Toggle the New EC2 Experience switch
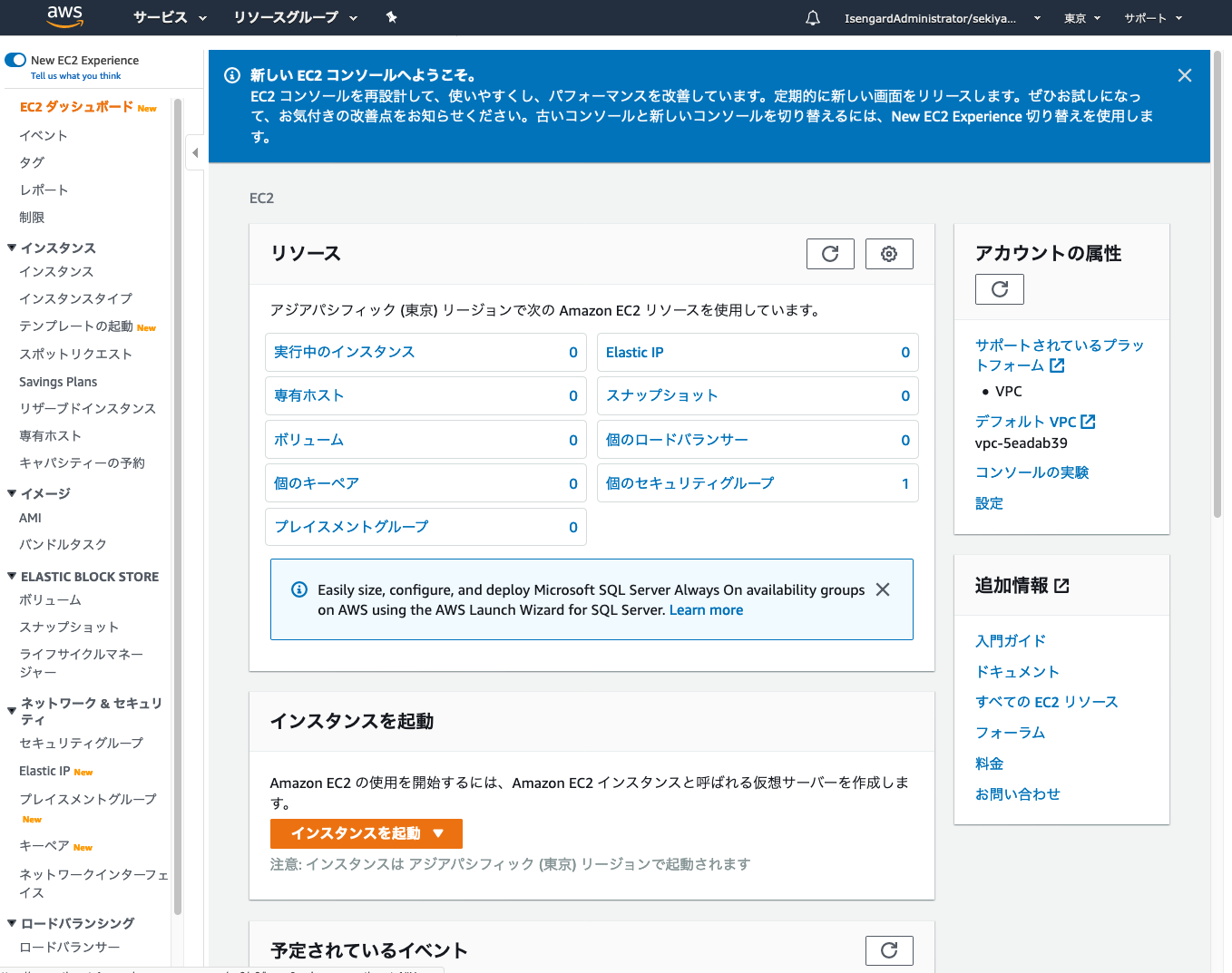The height and width of the screenshot is (973, 1232). point(15,60)
